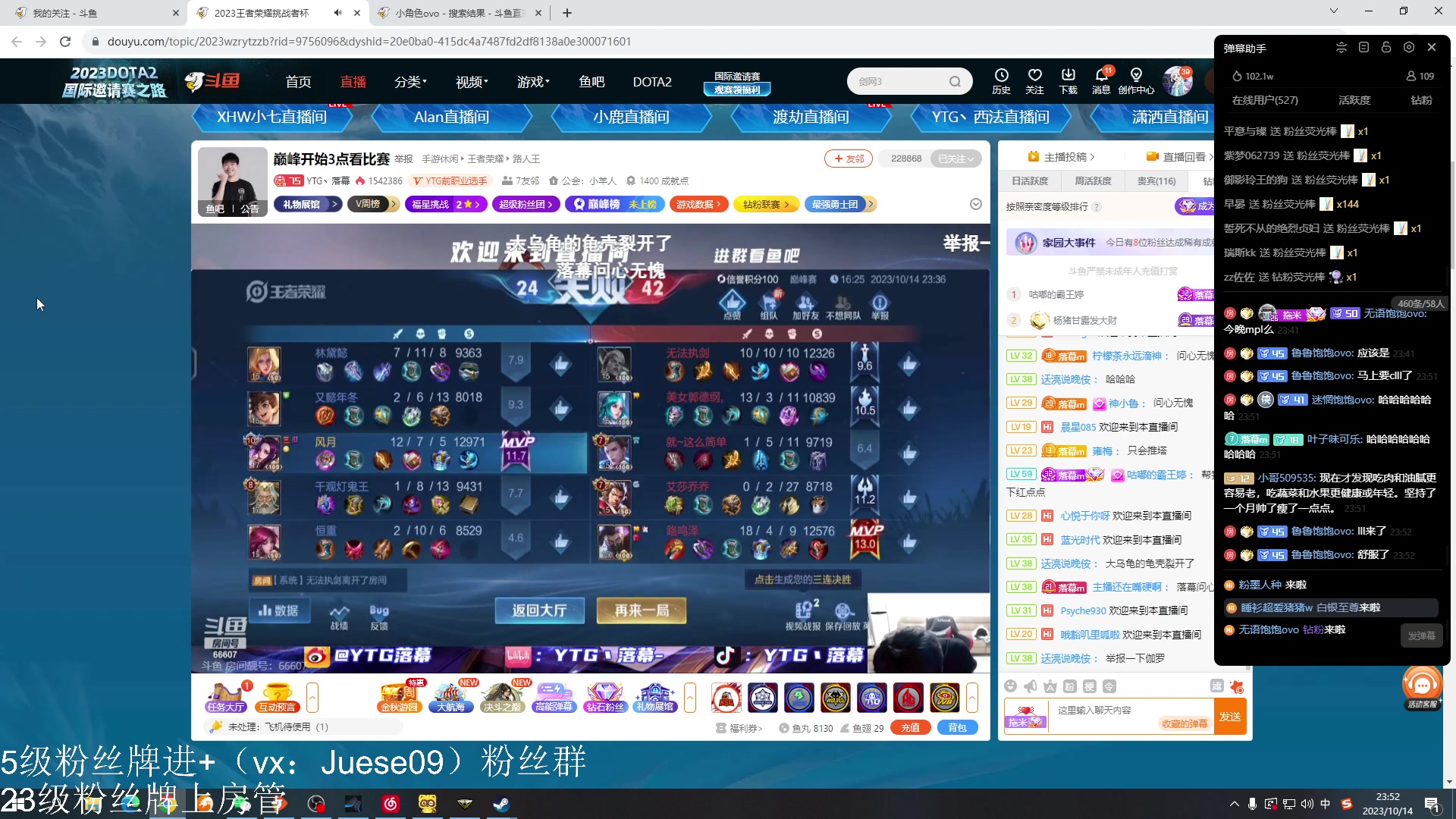1456x819 pixels.
Task: Switch to the 周活跃 tab
Action: [1092, 180]
